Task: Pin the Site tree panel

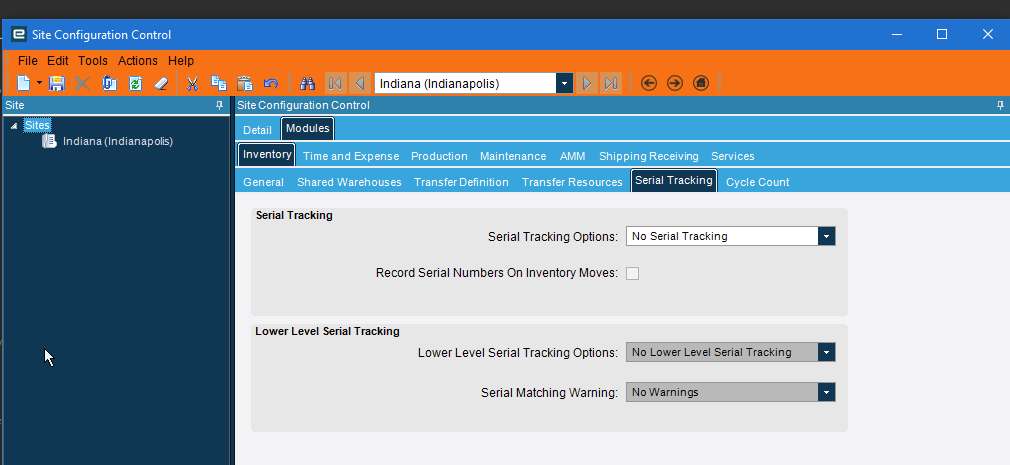Action: (x=219, y=105)
